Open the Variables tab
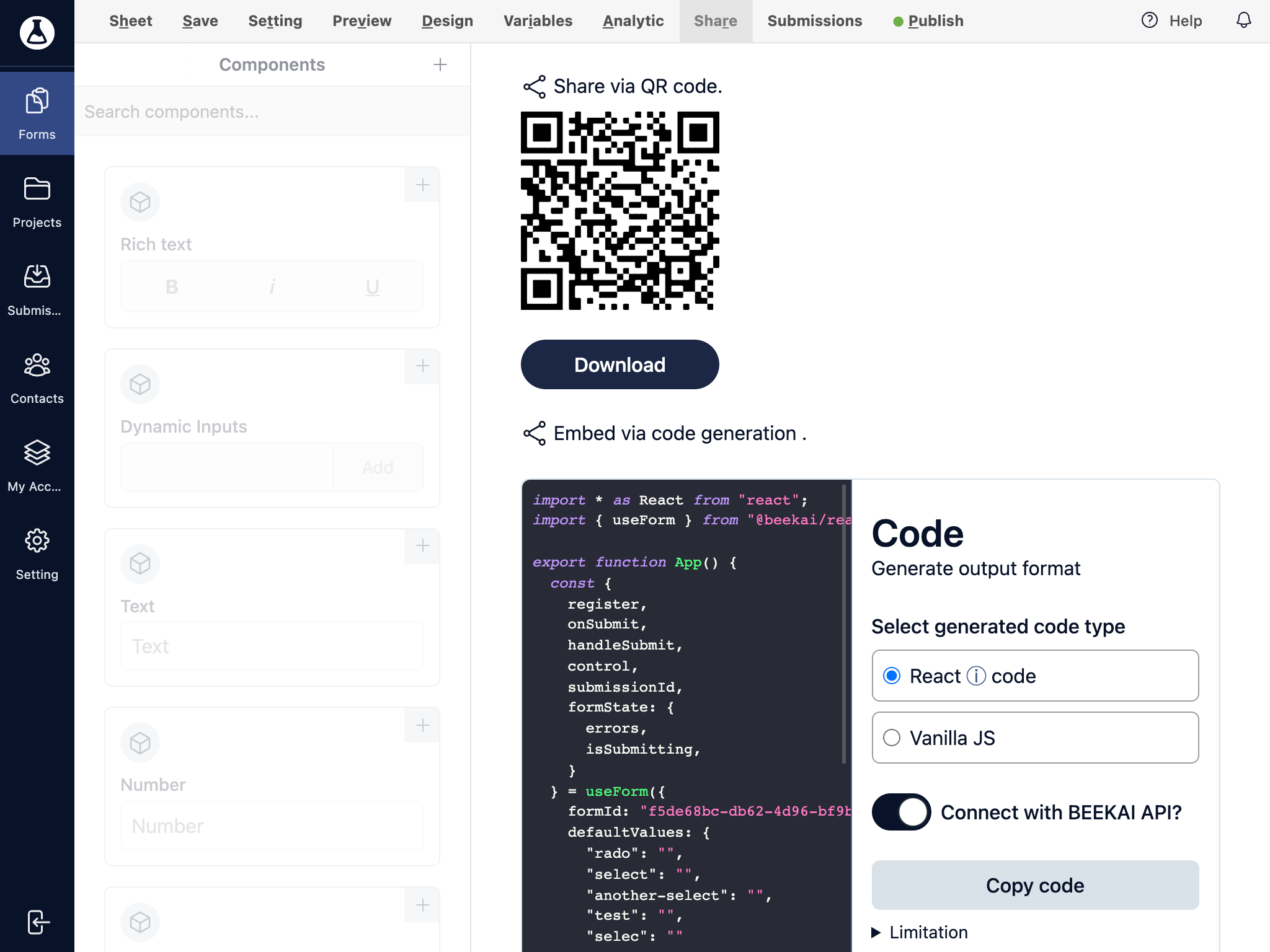The image size is (1270, 952). 538,21
